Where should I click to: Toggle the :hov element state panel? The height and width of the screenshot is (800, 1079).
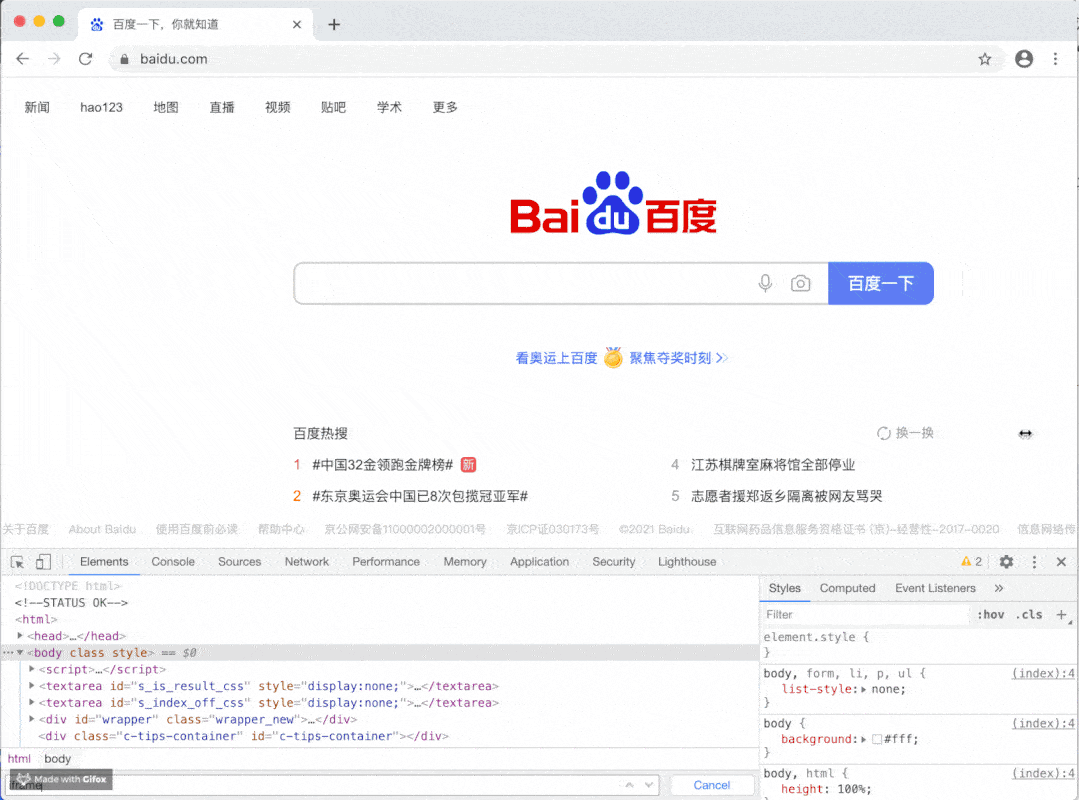(990, 615)
